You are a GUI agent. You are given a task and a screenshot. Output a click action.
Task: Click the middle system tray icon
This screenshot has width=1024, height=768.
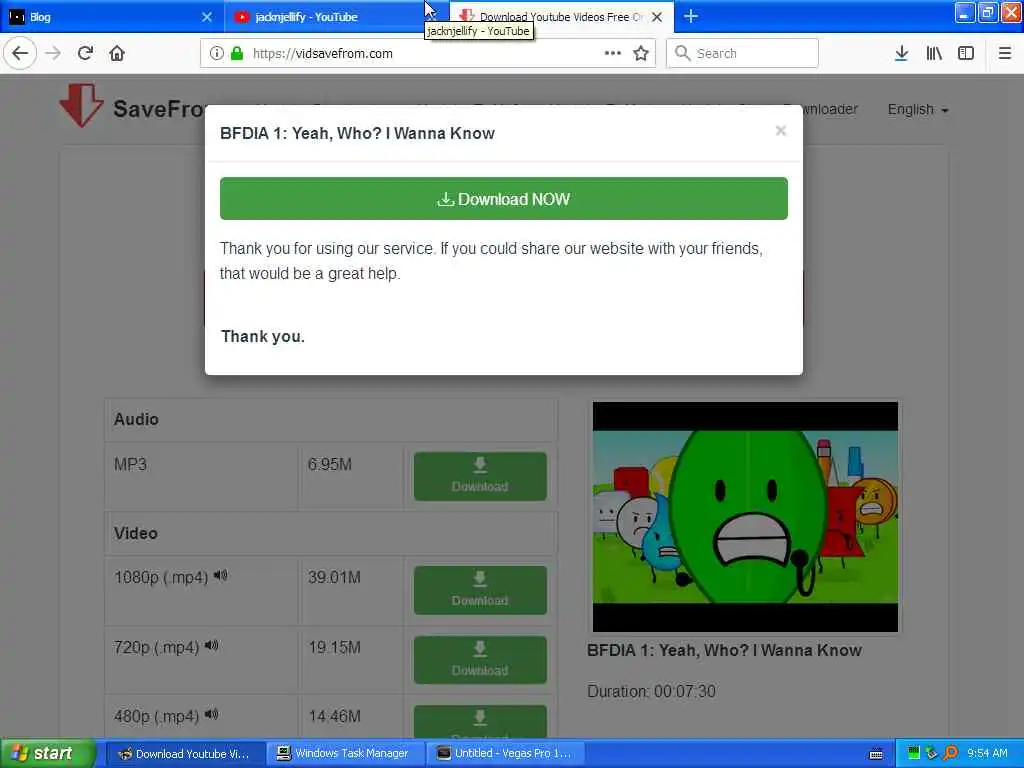[x=932, y=753]
